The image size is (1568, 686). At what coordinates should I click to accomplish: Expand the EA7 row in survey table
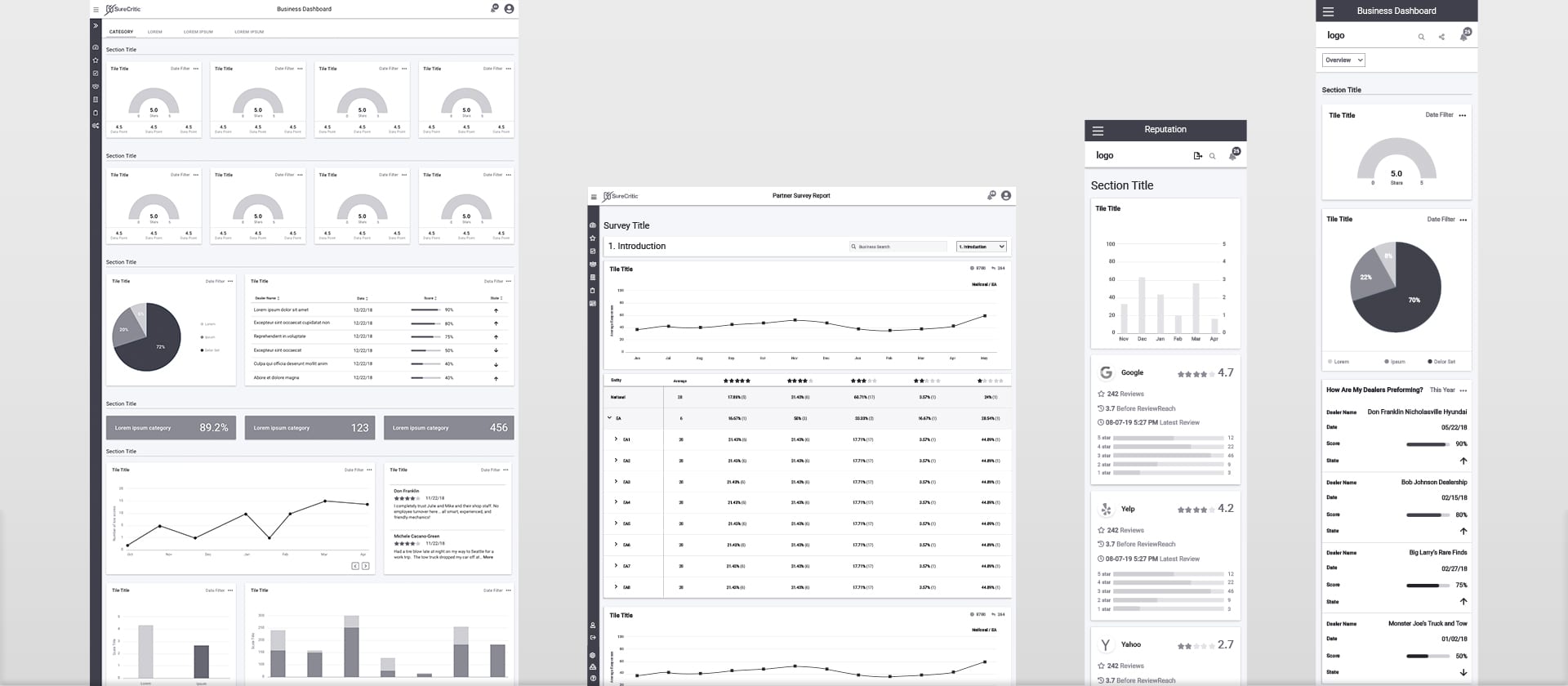(616, 565)
